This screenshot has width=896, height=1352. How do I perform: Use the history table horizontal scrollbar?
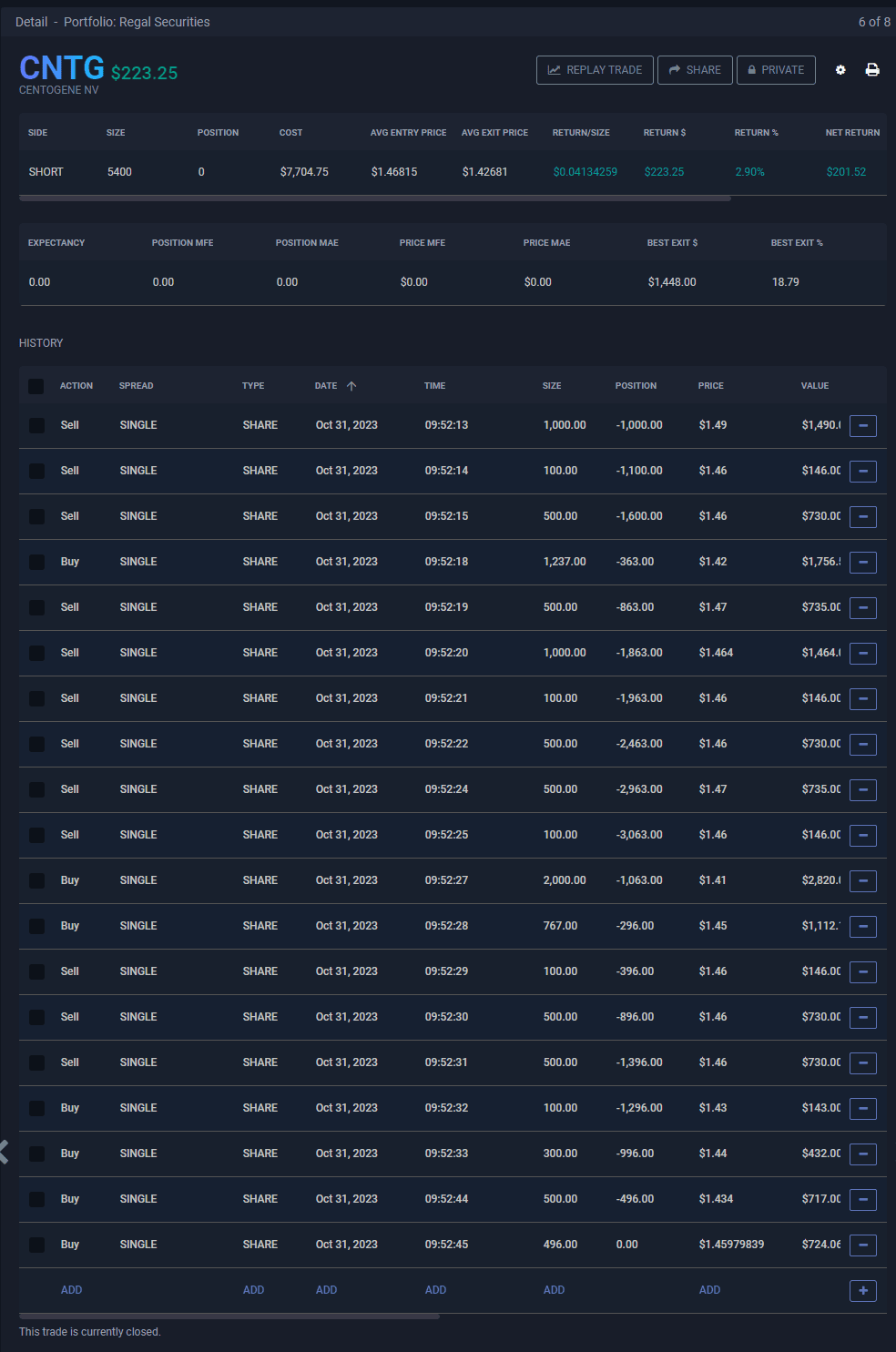(x=229, y=1316)
